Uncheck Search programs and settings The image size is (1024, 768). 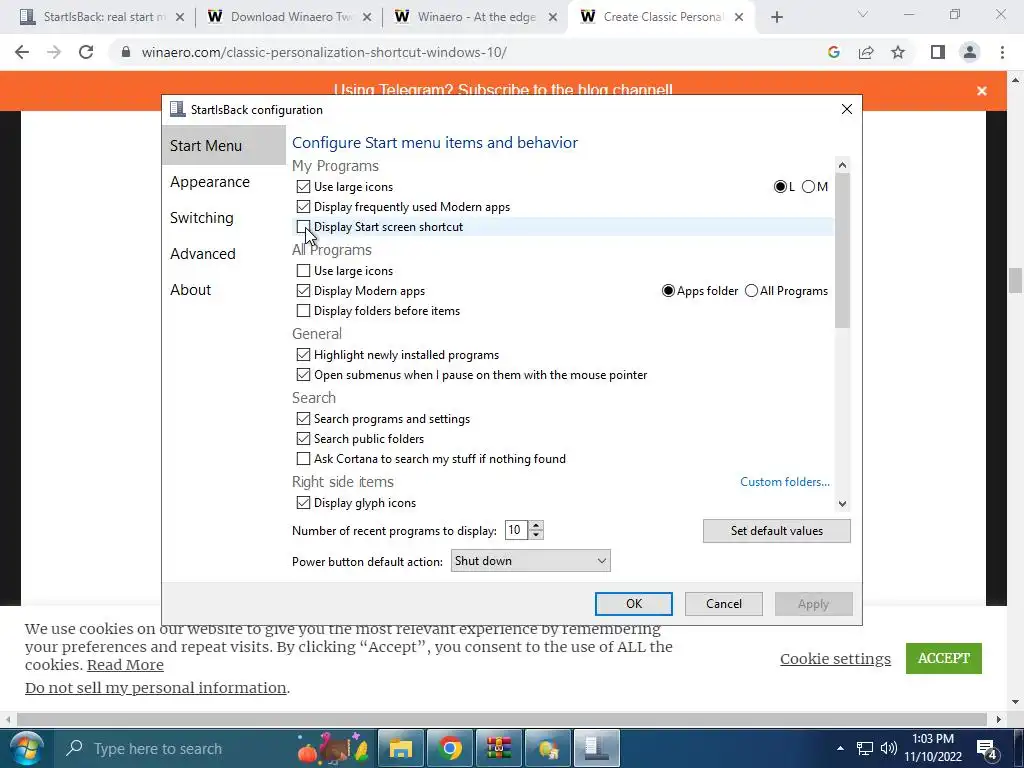click(303, 419)
